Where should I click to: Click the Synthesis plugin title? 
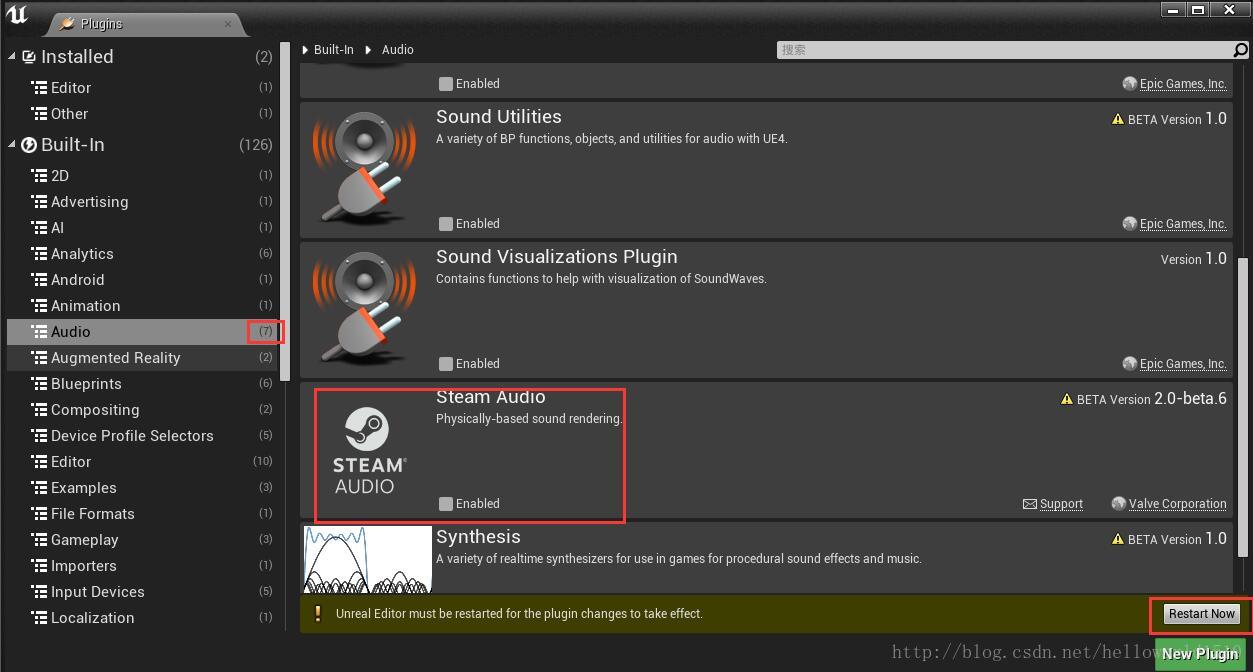tap(478, 537)
